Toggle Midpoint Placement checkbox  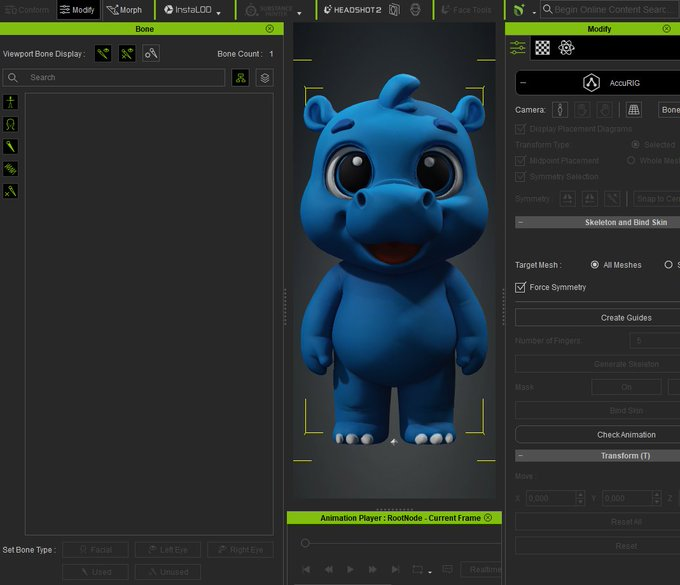(x=520, y=161)
